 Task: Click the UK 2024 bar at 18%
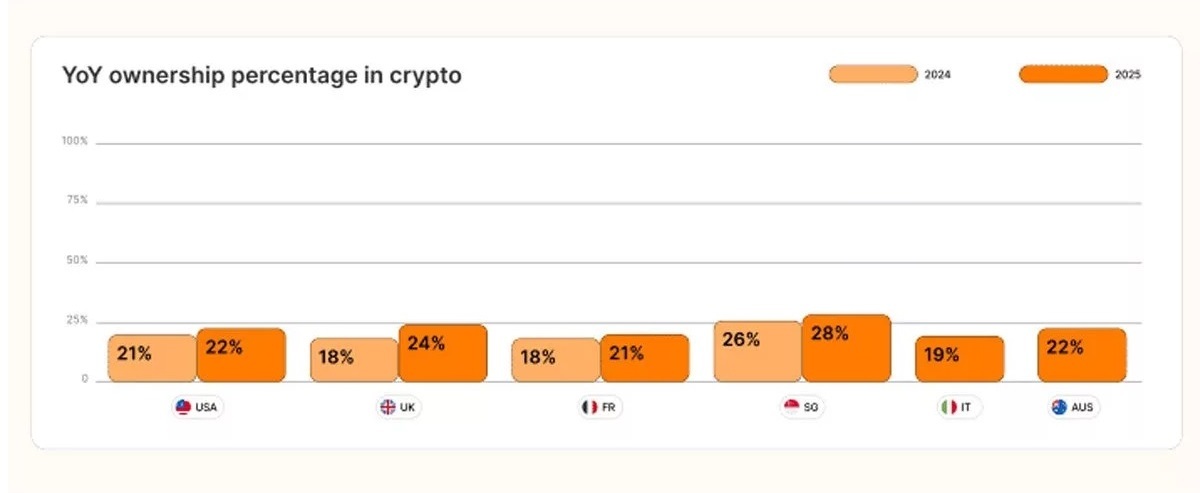point(354,360)
